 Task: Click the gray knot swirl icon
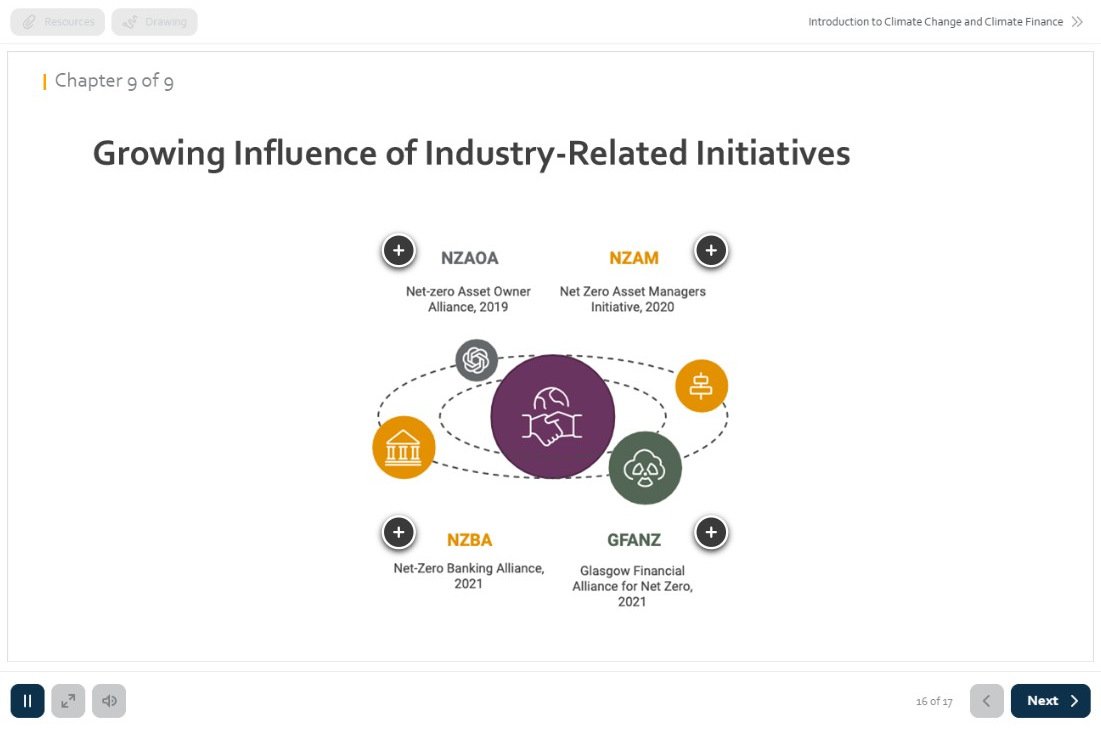click(476, 360)
